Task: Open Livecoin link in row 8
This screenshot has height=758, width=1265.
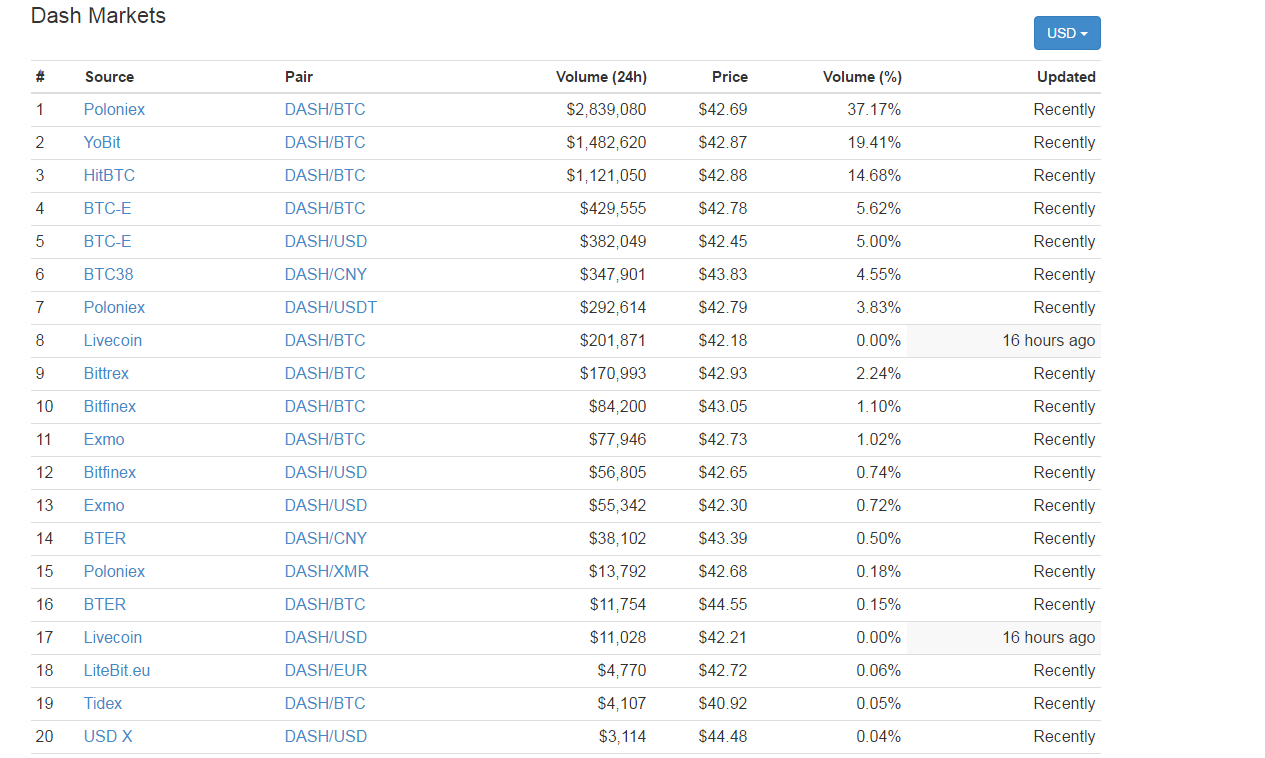Action: 113,340
